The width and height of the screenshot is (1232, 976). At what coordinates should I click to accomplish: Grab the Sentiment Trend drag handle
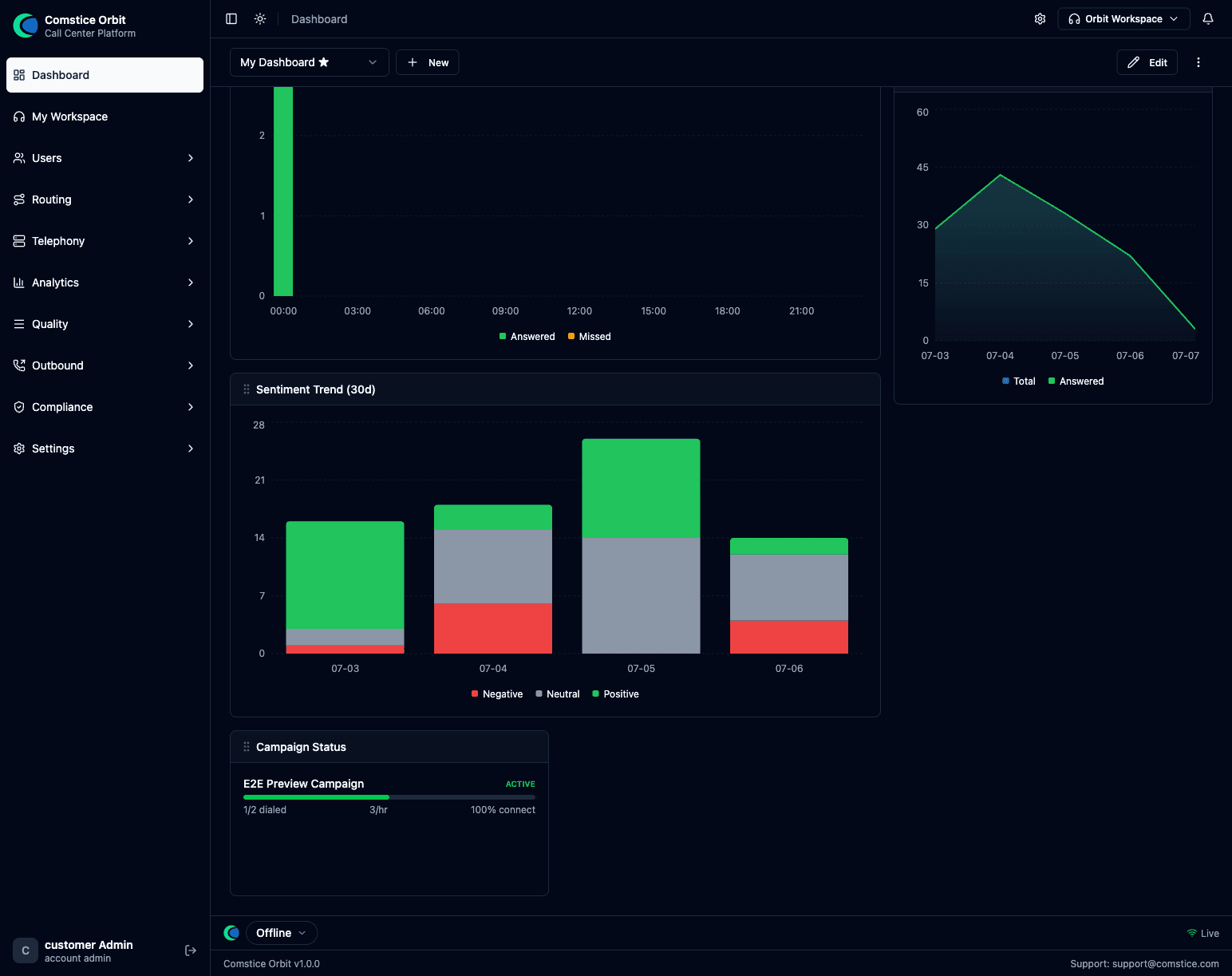pos(247,389)
